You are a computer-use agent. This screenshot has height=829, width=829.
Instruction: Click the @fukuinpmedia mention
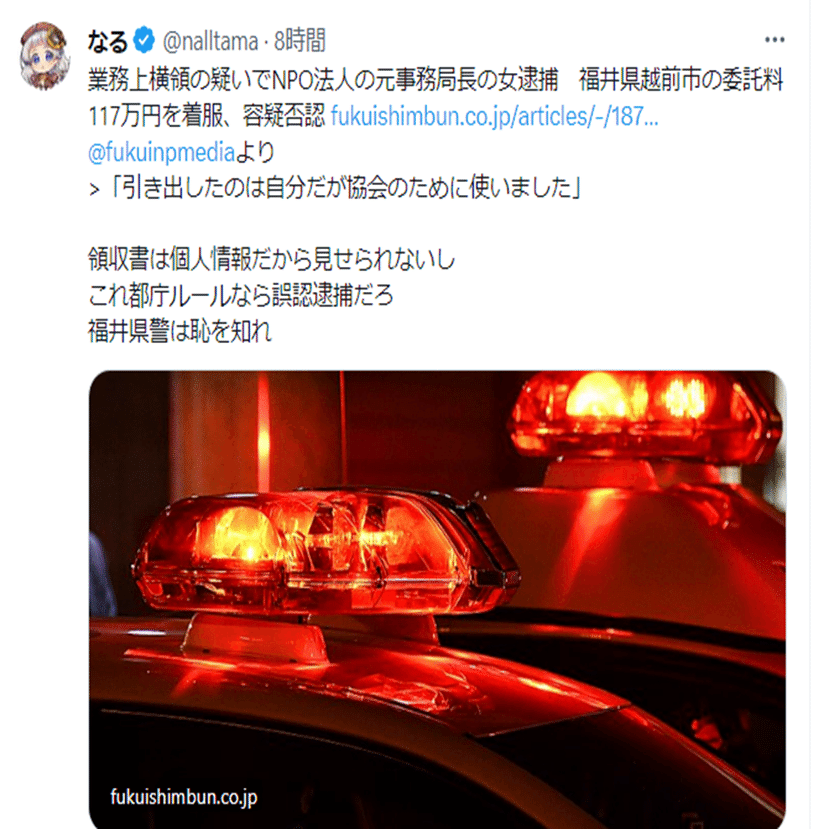(161, 153)
